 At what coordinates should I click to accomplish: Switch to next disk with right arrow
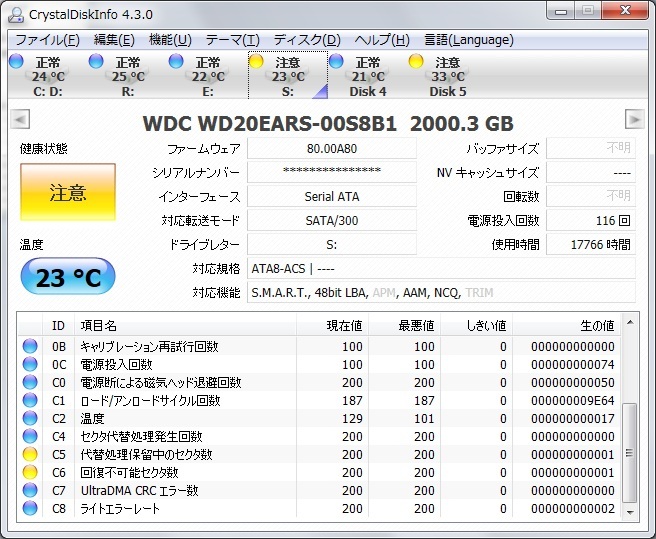634,120
